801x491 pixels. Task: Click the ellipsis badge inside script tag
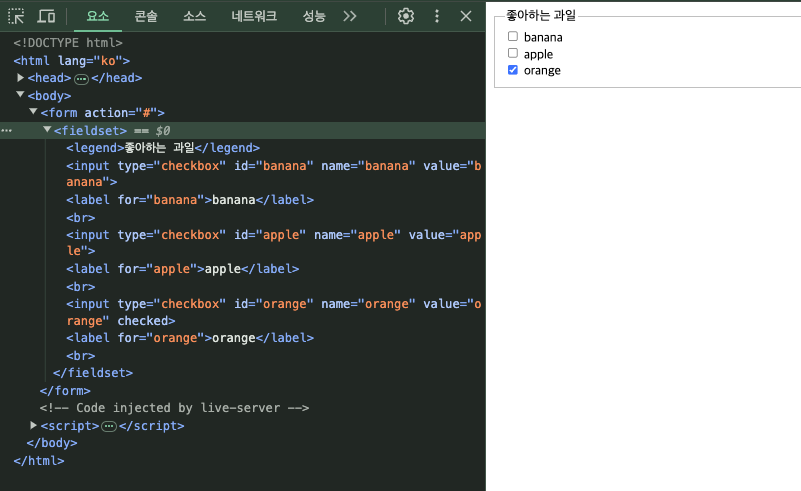(109, 426)
